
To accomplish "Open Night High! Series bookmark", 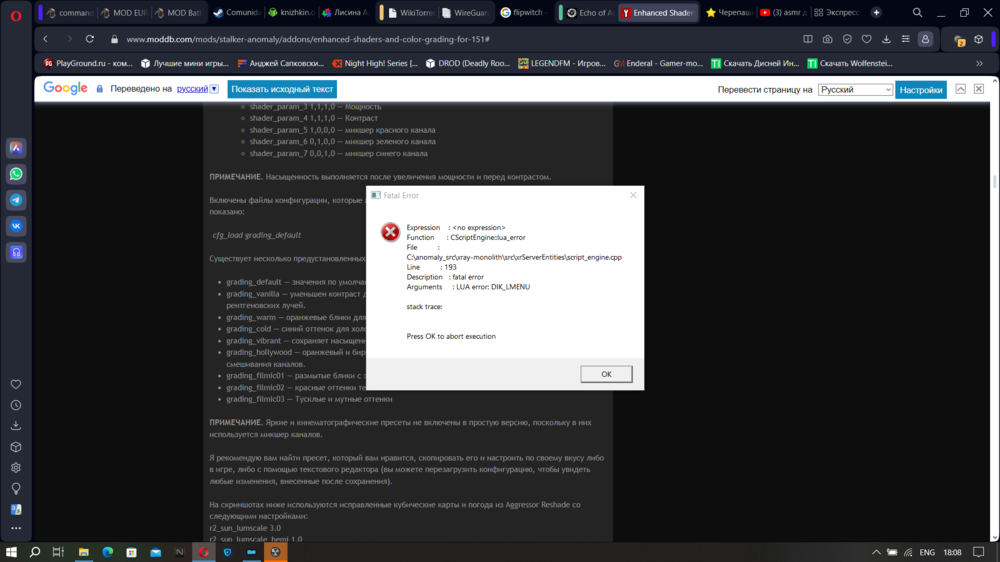I will [x=375, y=63].
